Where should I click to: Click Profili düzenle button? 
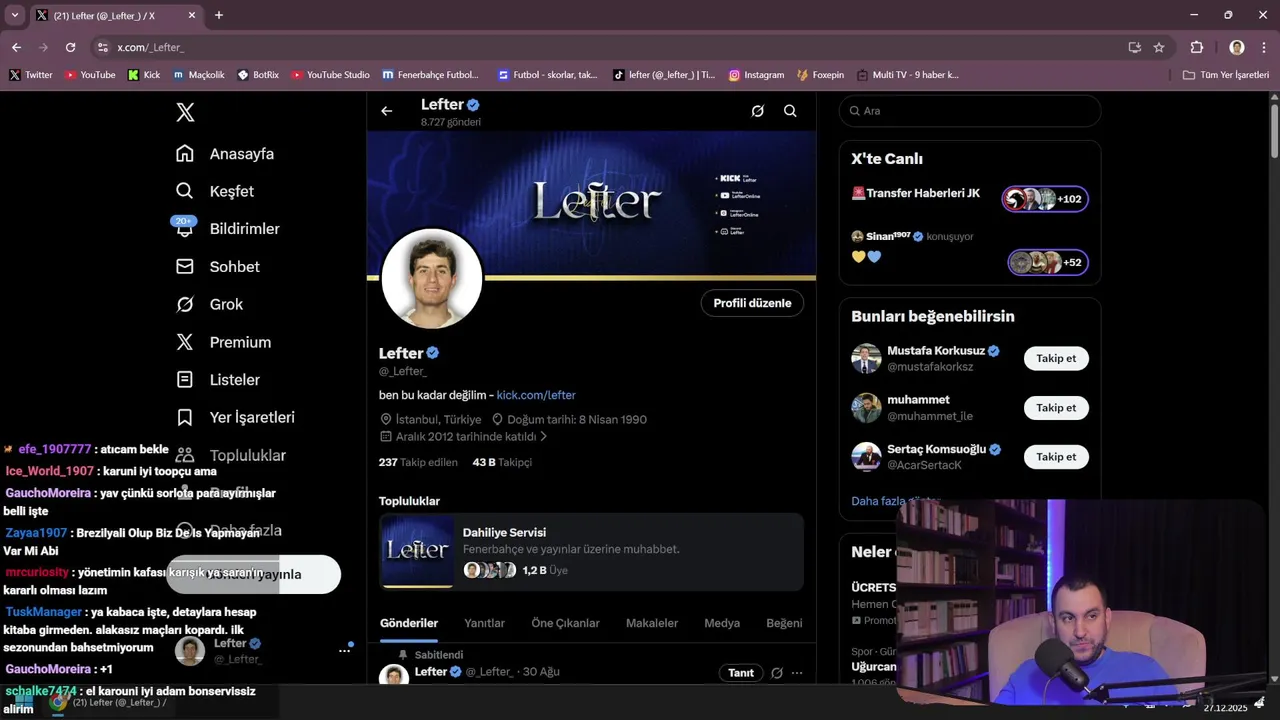pos(752,303)
